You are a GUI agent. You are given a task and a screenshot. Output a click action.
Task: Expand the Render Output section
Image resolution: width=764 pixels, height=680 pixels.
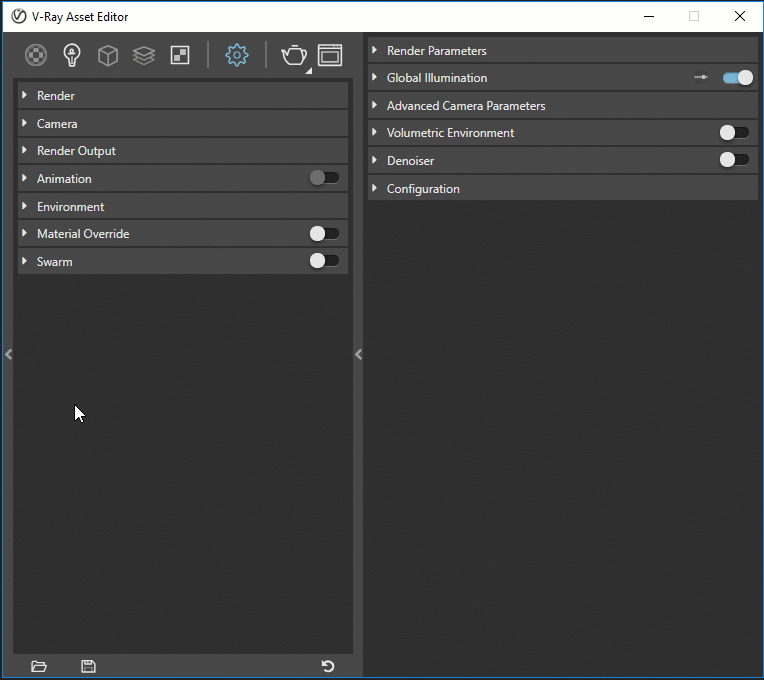[76, 151]
